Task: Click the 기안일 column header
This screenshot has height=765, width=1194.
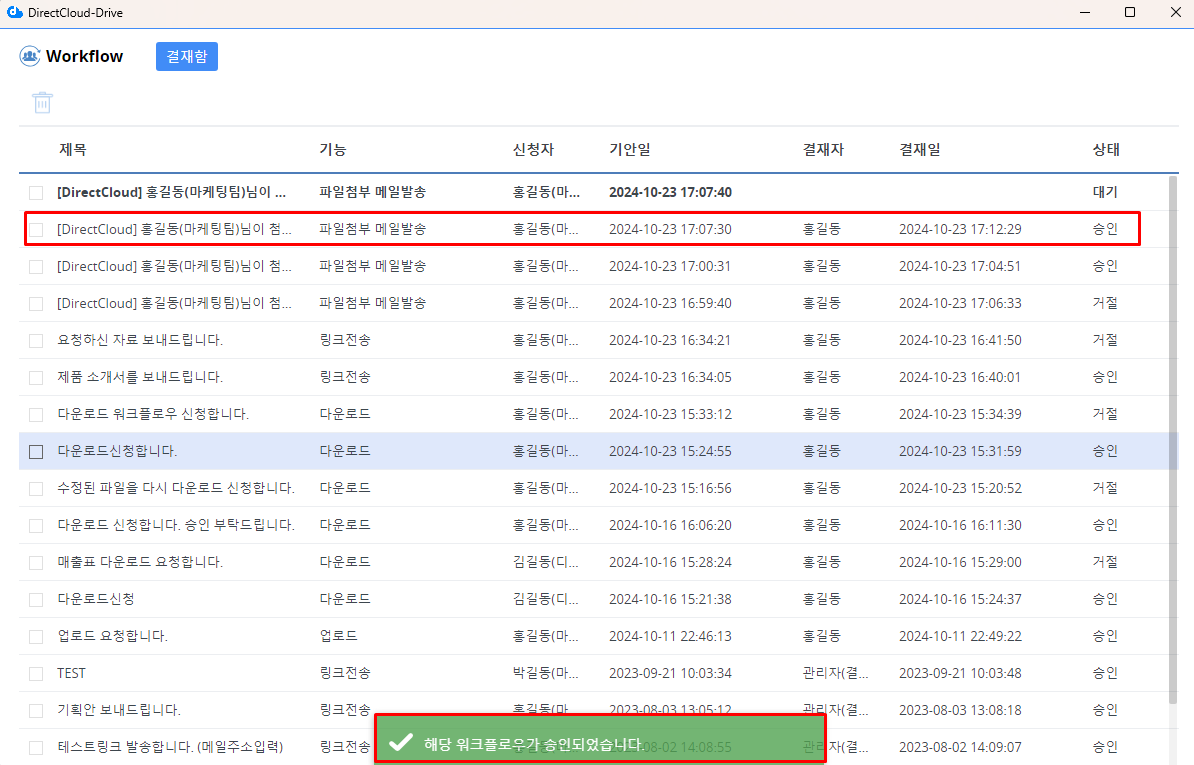Action: click(630, 150)
